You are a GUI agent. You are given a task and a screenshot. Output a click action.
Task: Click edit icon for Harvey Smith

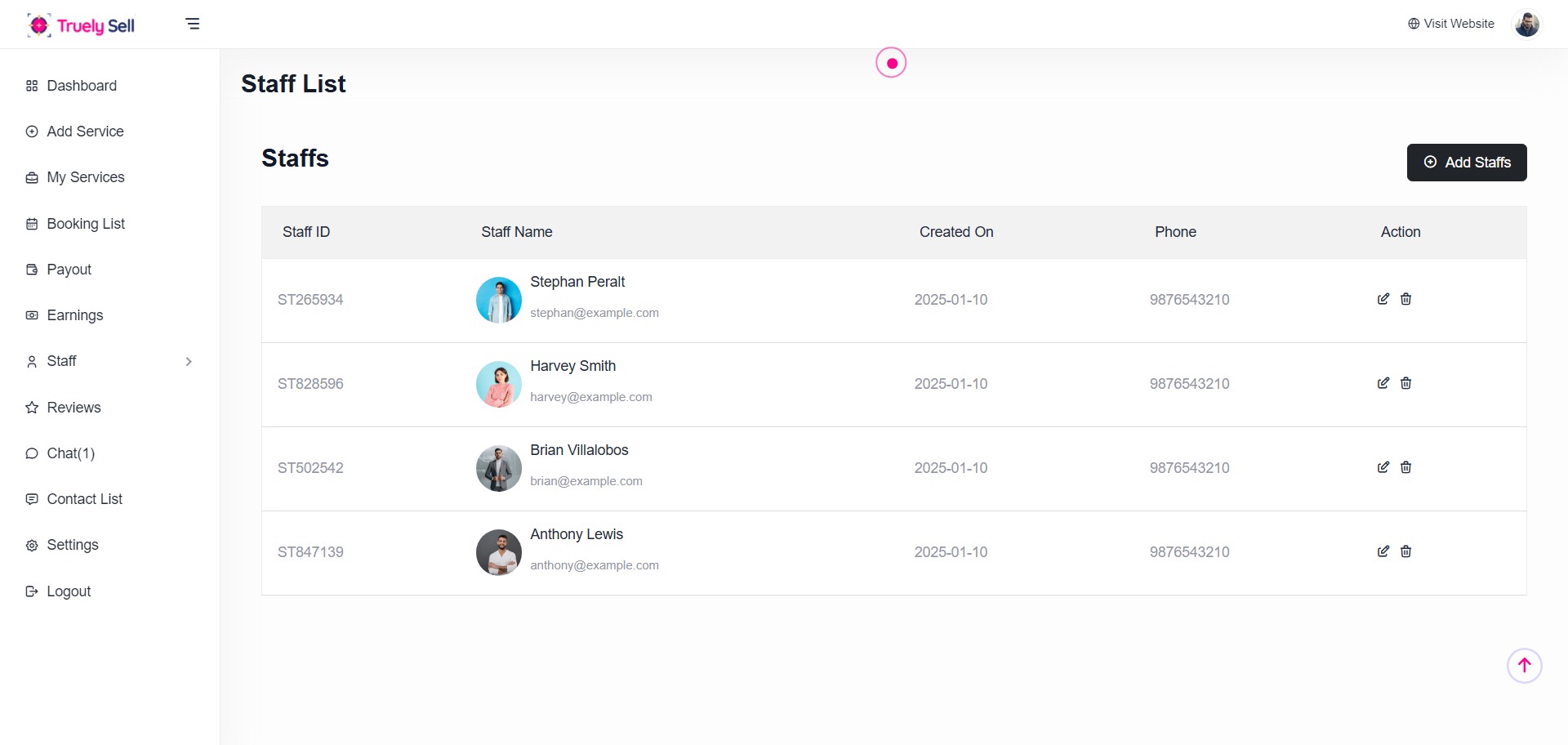click(x=1383, y=383)
